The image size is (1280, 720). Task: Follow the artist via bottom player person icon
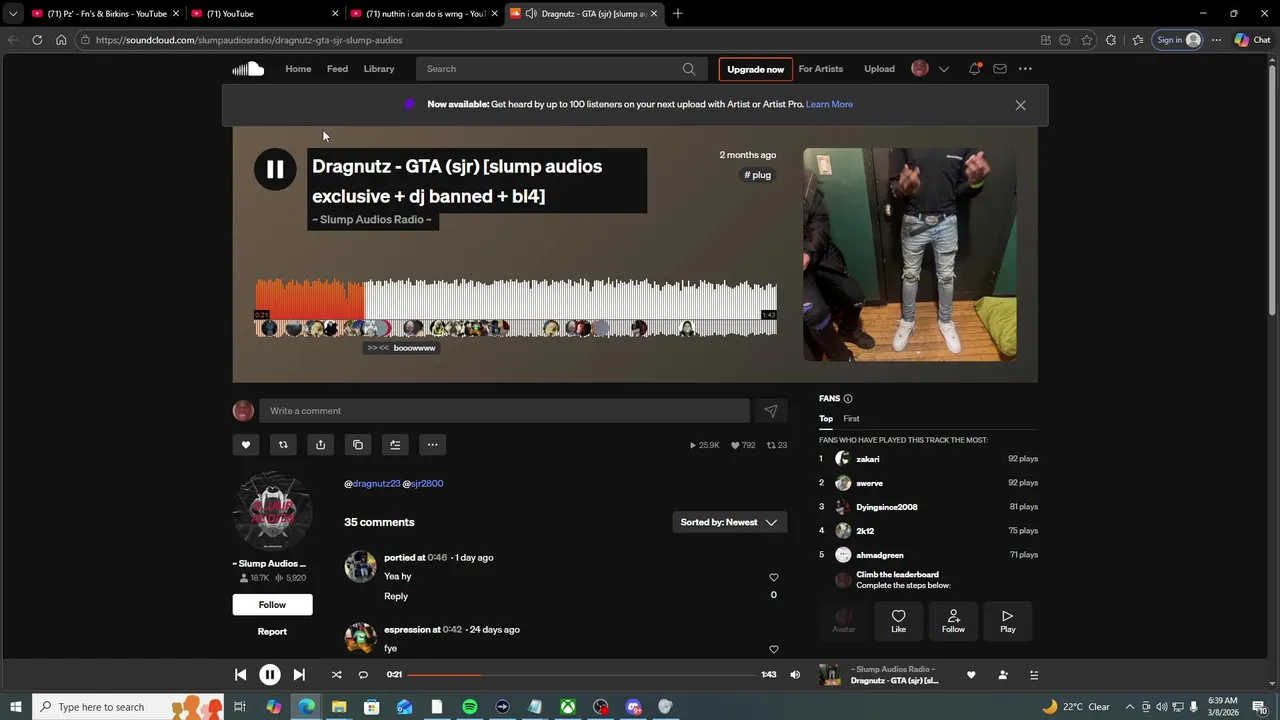coord(1002,675)
